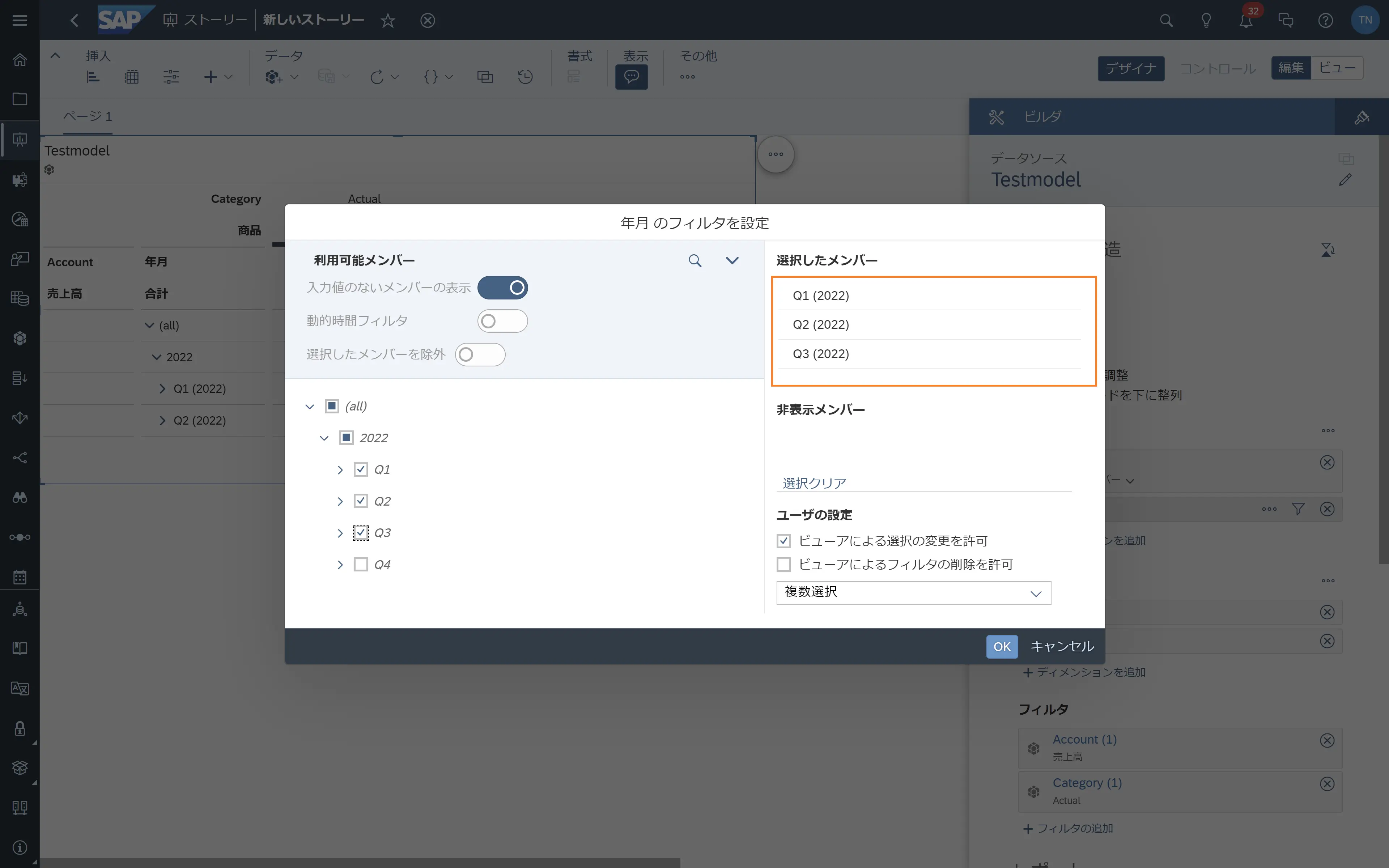The image size is (1389, 868).
Task: Insert an input control from the toolbar
Action: 171,76
